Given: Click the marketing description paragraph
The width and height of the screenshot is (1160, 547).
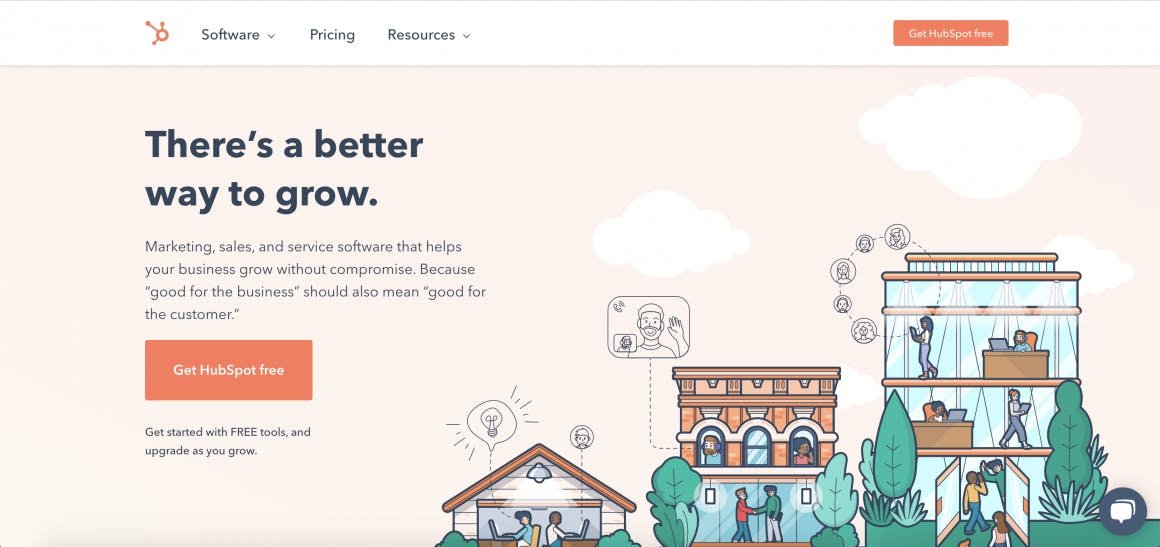Looking at the screenshot, I should pos(316,280).
